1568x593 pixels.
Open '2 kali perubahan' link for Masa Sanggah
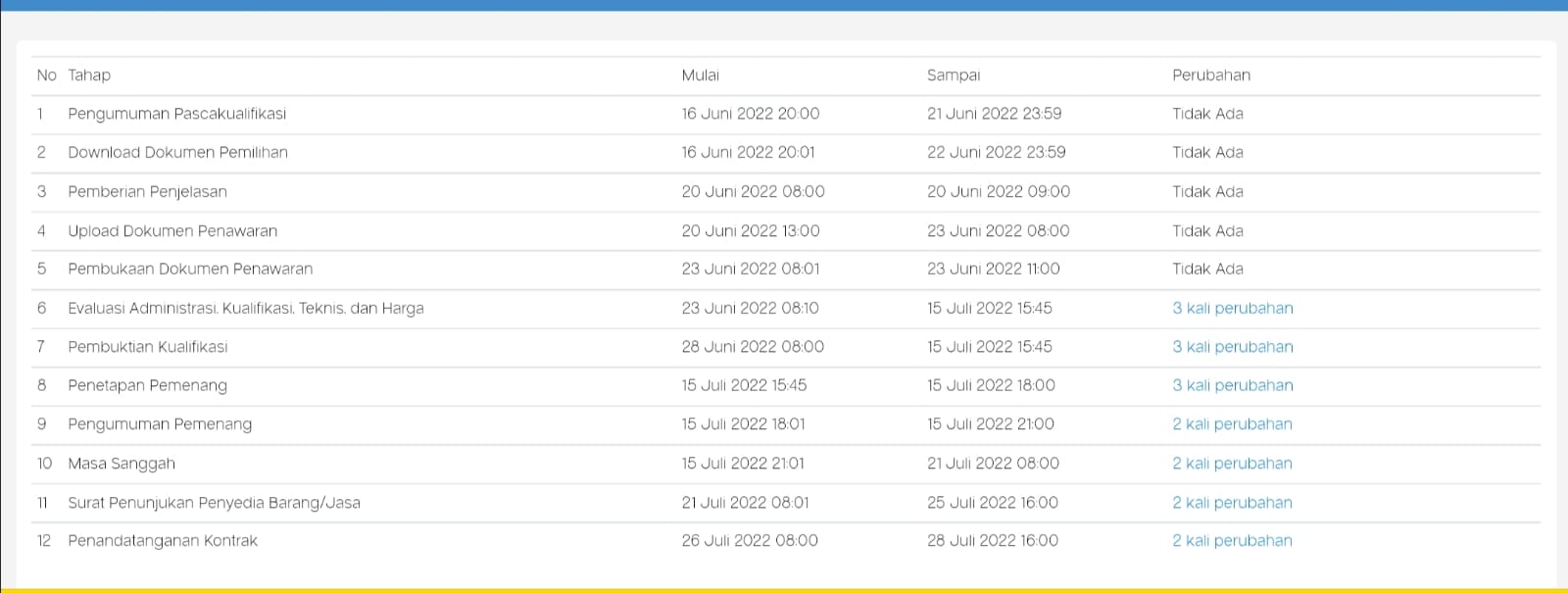click(1232, 464)
